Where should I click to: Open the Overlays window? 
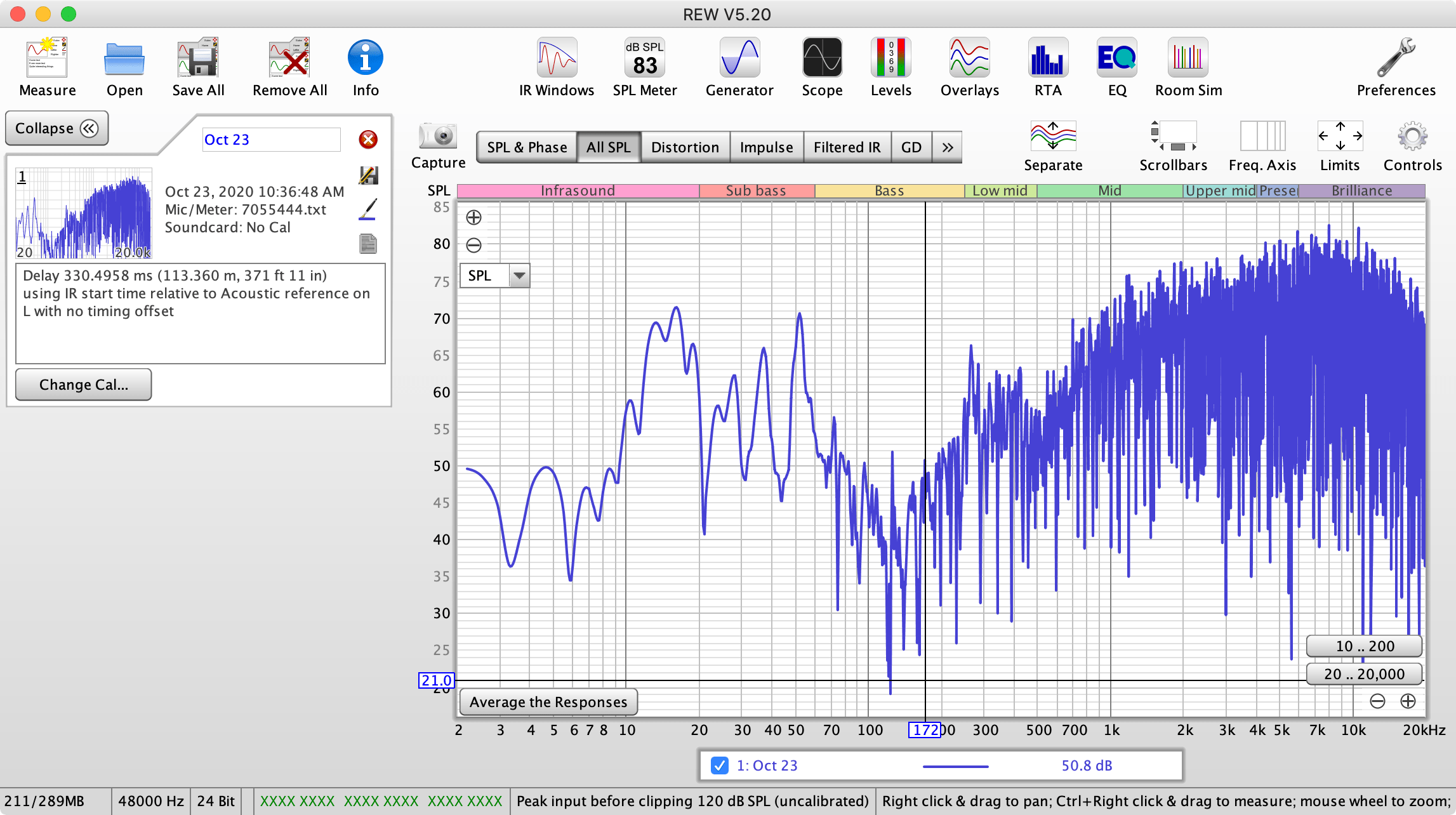coord(969,67)
